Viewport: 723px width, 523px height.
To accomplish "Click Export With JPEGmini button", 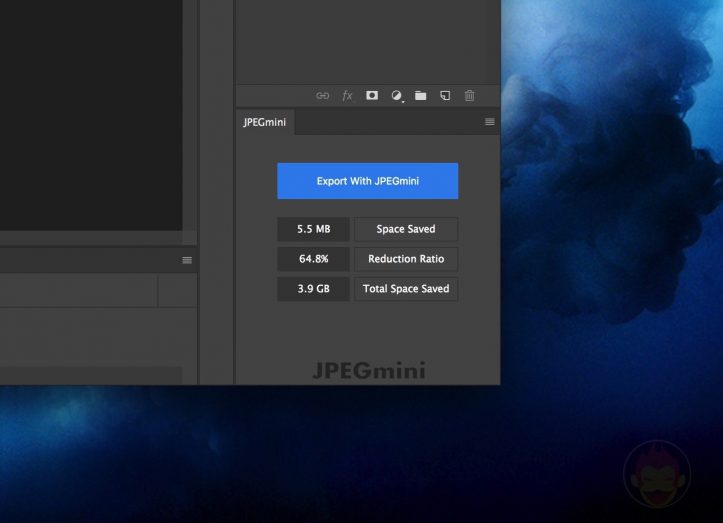I will (367, 181).
